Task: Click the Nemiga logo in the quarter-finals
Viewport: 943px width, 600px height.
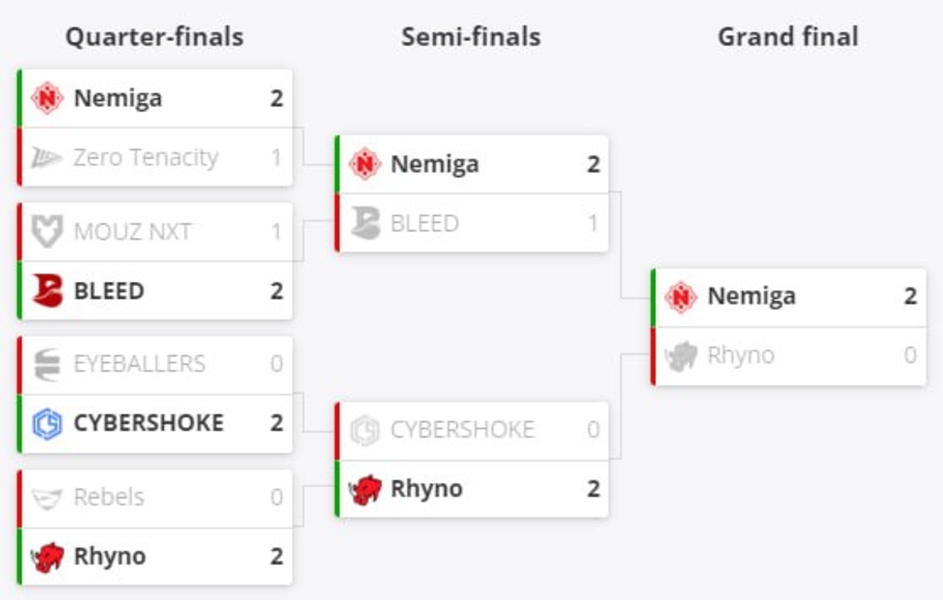Action: pyautogui.click(x=47, y=98)
